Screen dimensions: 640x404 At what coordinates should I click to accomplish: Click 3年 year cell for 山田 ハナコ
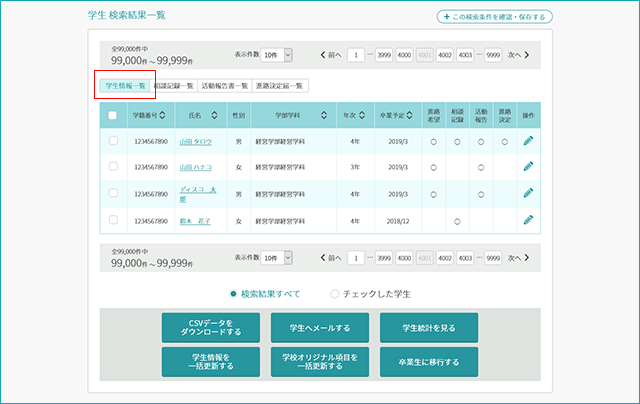coord(355,167)
